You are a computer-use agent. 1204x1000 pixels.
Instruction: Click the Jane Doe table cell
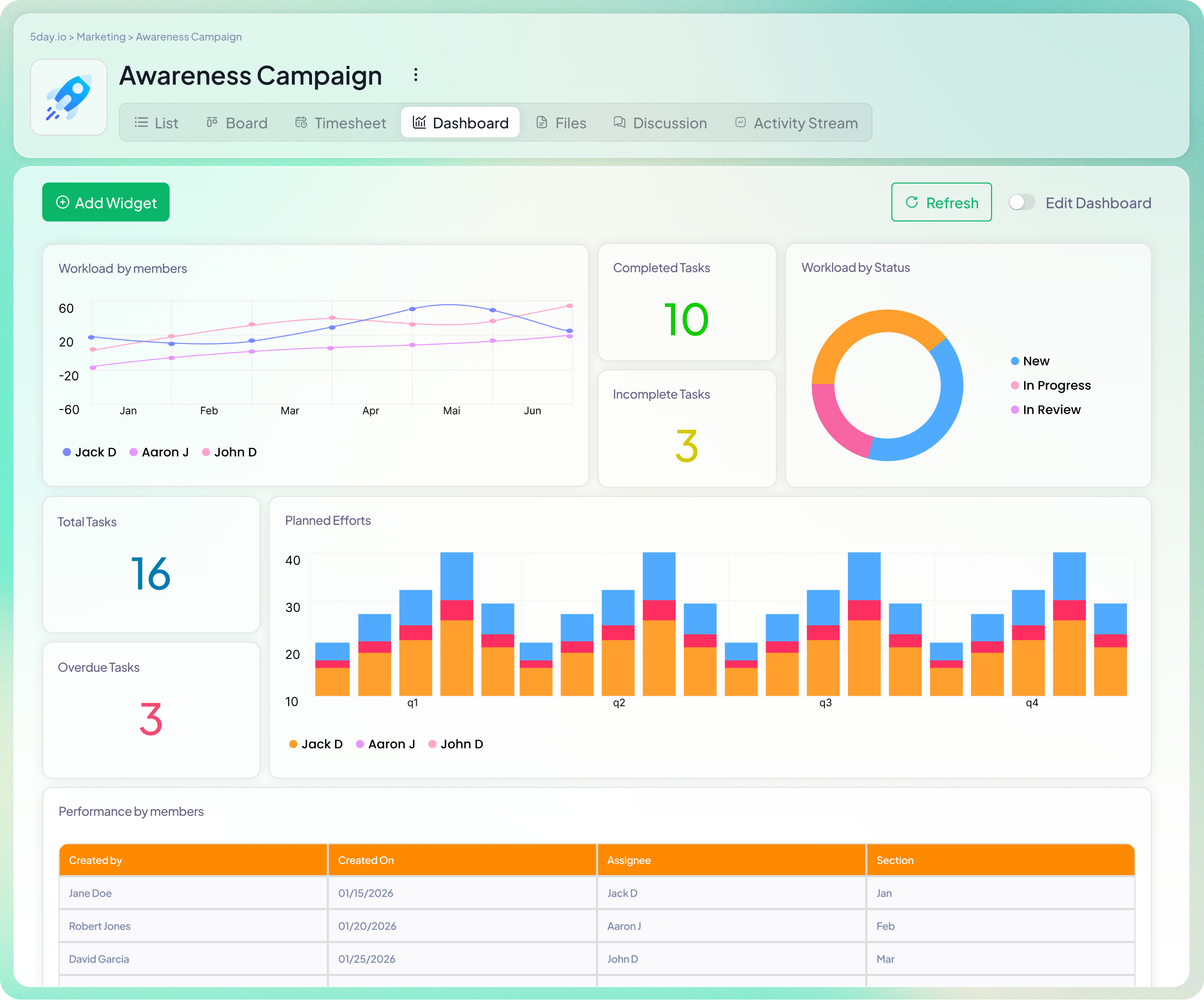(193, 893)
